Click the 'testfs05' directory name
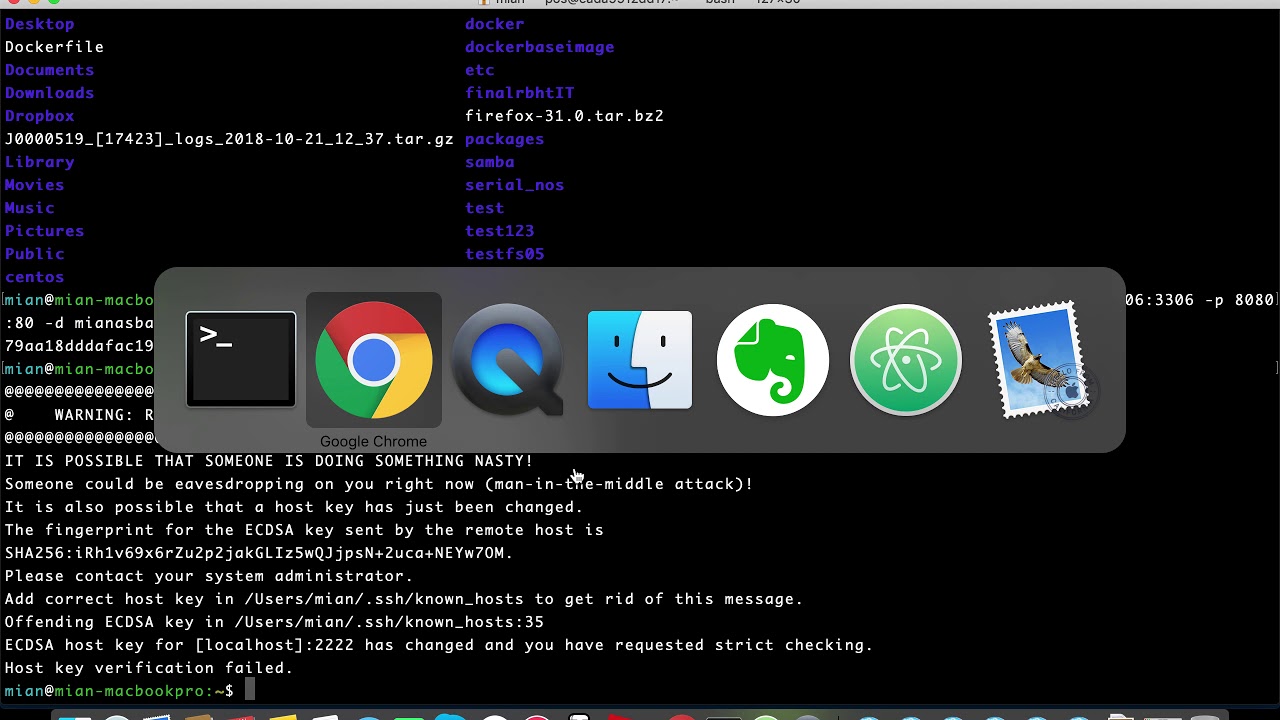The width and height of the screenshot is (1280, 720). point(504,254)
